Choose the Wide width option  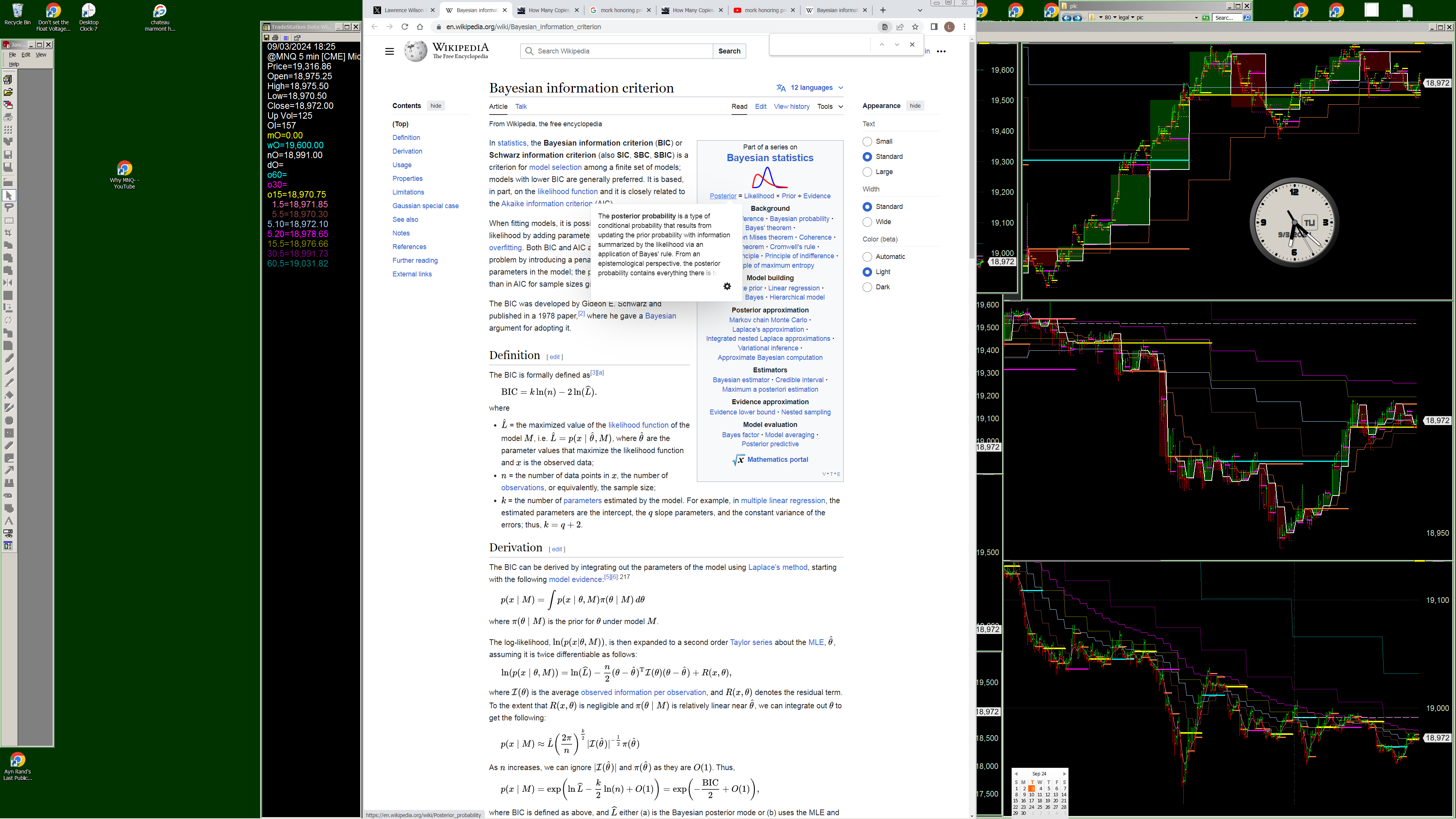coord(867,222)
